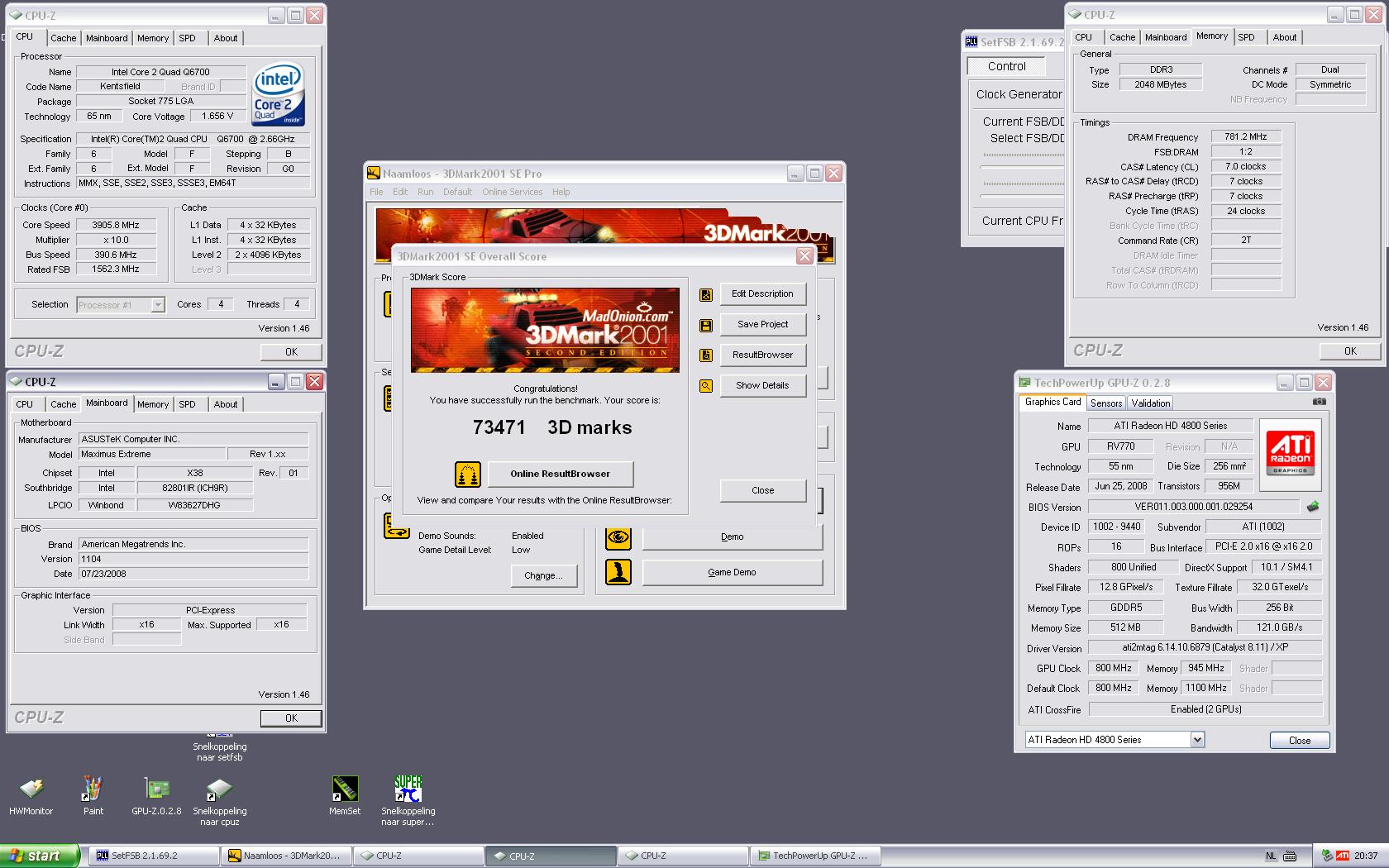
Task: Click the Bandwidth value 121.0 GB/s
Action: (1279, 628)
